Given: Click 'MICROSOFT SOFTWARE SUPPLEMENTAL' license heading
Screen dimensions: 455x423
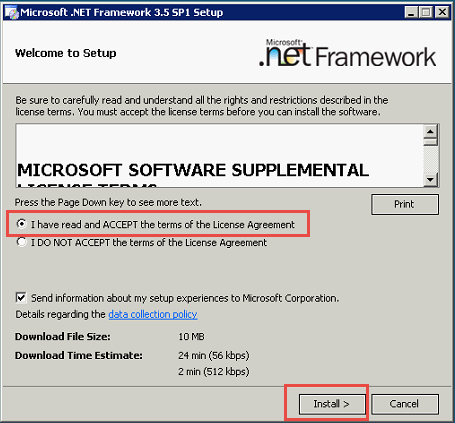Looking at the screenshot, I should click(x=193, y=170).
